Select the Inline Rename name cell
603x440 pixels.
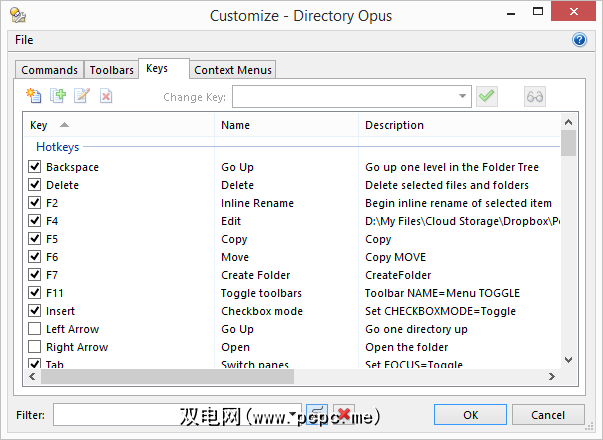[257, 203]
